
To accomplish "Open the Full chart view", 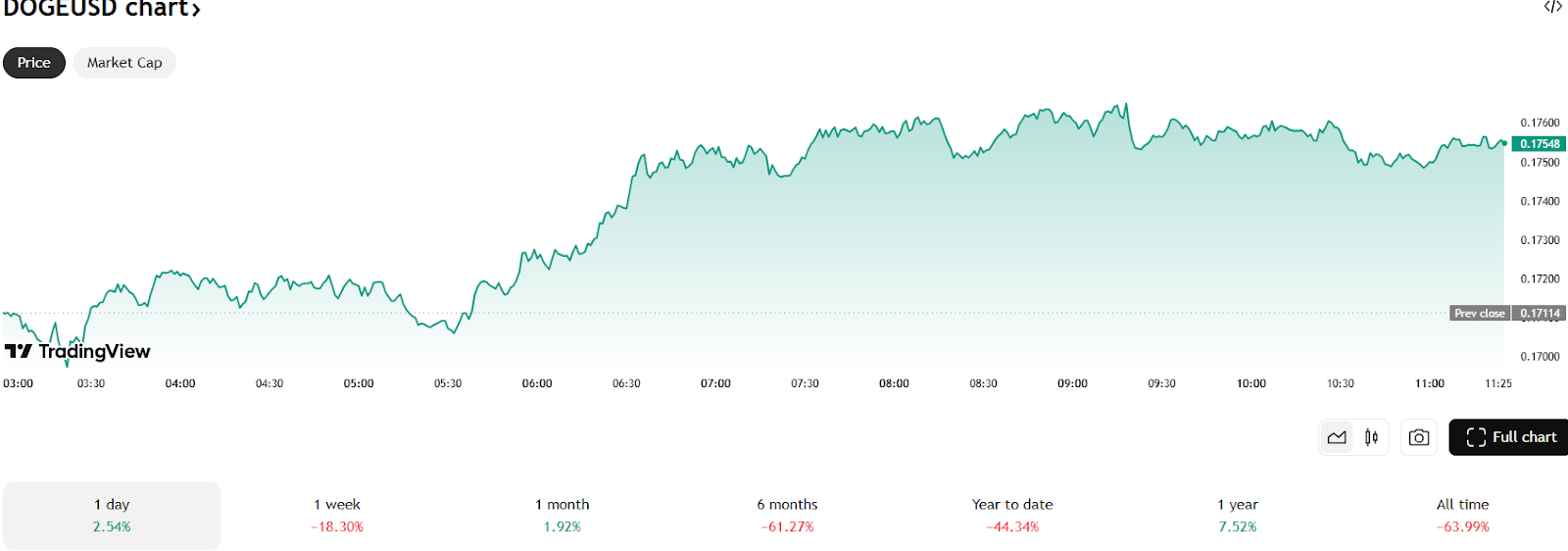I will pos(1510,437).
